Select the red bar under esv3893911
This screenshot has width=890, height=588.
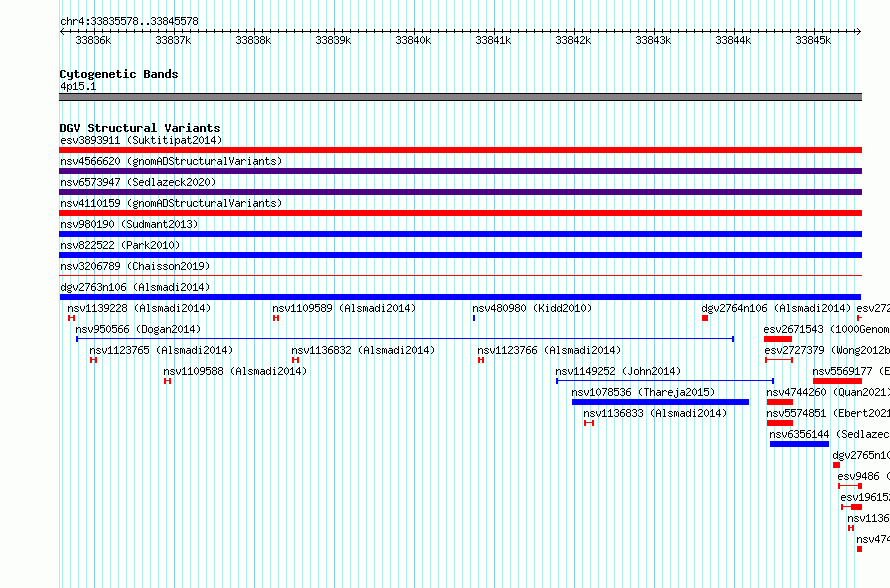pyautogui.click(x=460, y=150)
